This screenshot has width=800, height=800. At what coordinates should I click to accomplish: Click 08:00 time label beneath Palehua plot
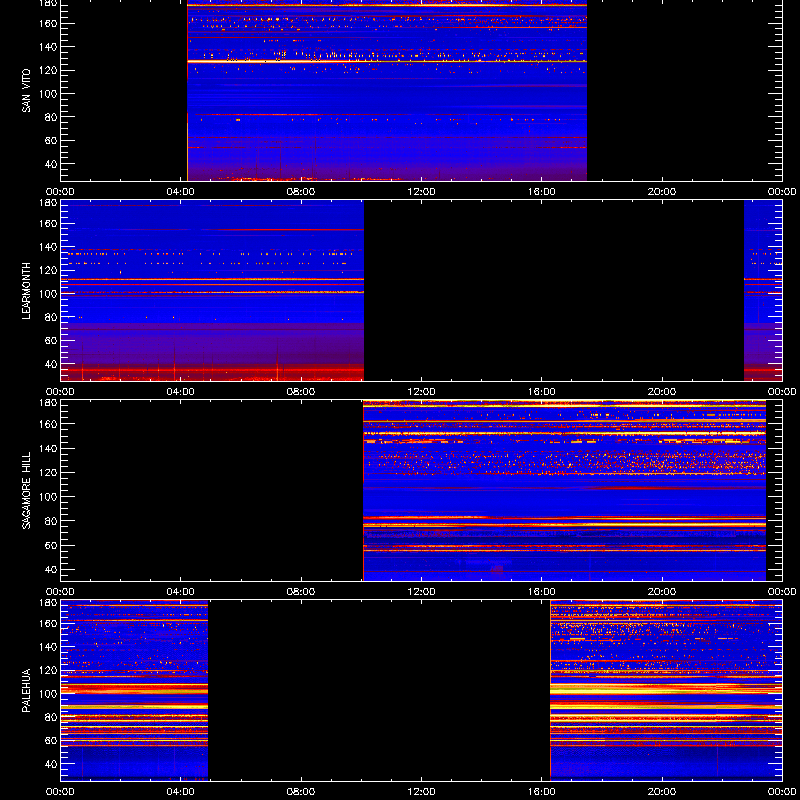(301, 792)
